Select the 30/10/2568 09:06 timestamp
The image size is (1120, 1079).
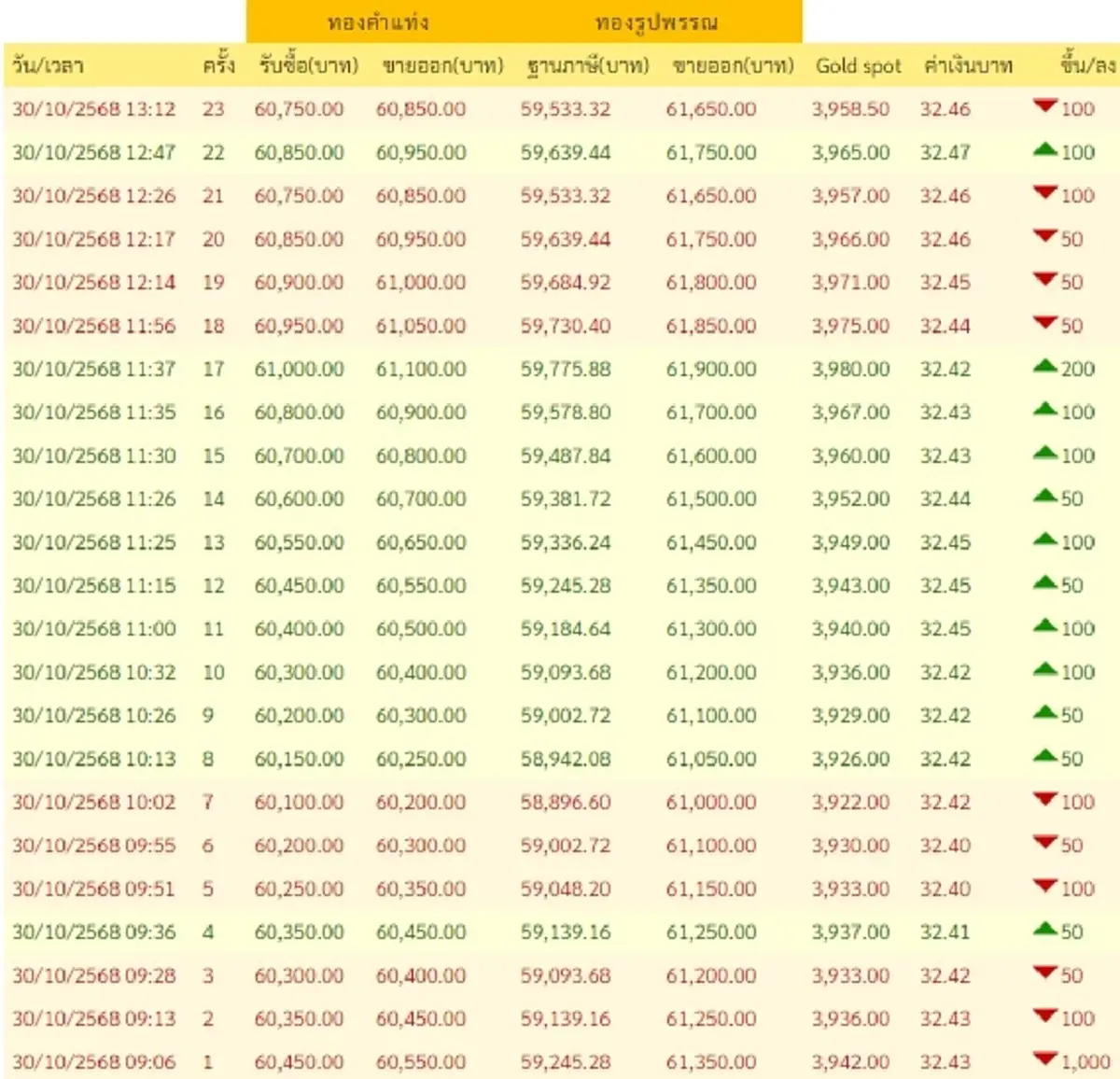[x=93, y=1062]
